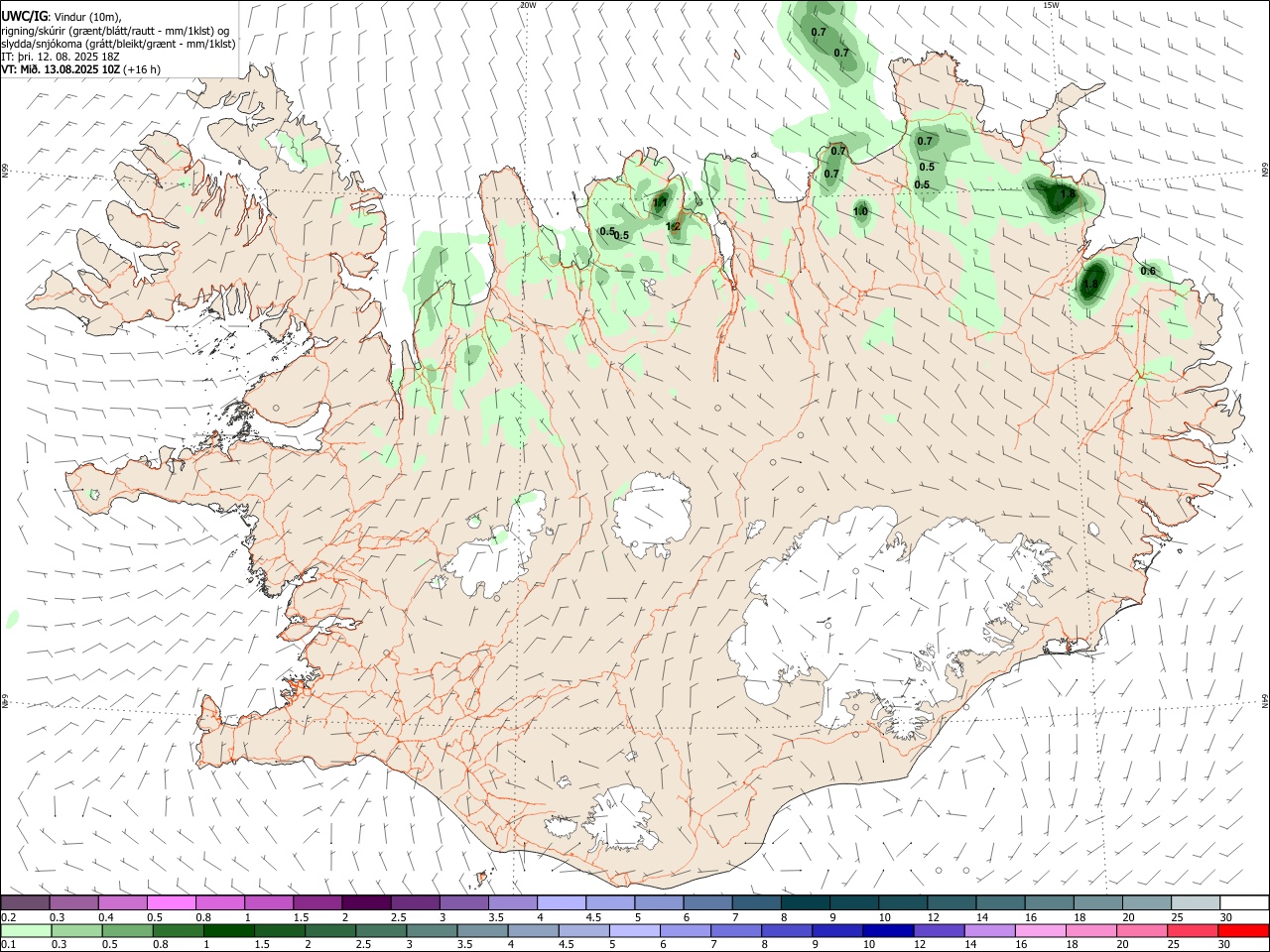Screen dimensions: 1270x952
Task: Click the 20W longitude label
Action: click(528, 5)
